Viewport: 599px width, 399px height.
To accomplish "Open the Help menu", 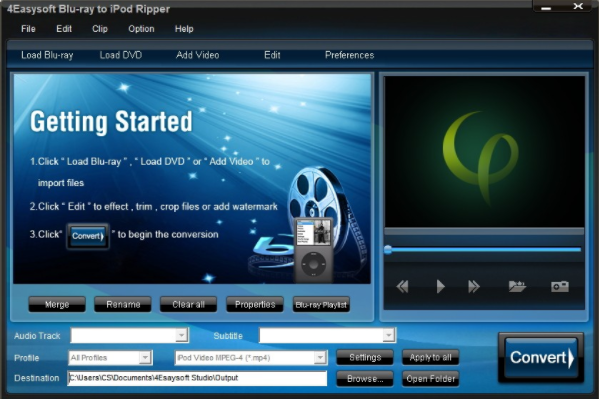I will click(184, 29).
